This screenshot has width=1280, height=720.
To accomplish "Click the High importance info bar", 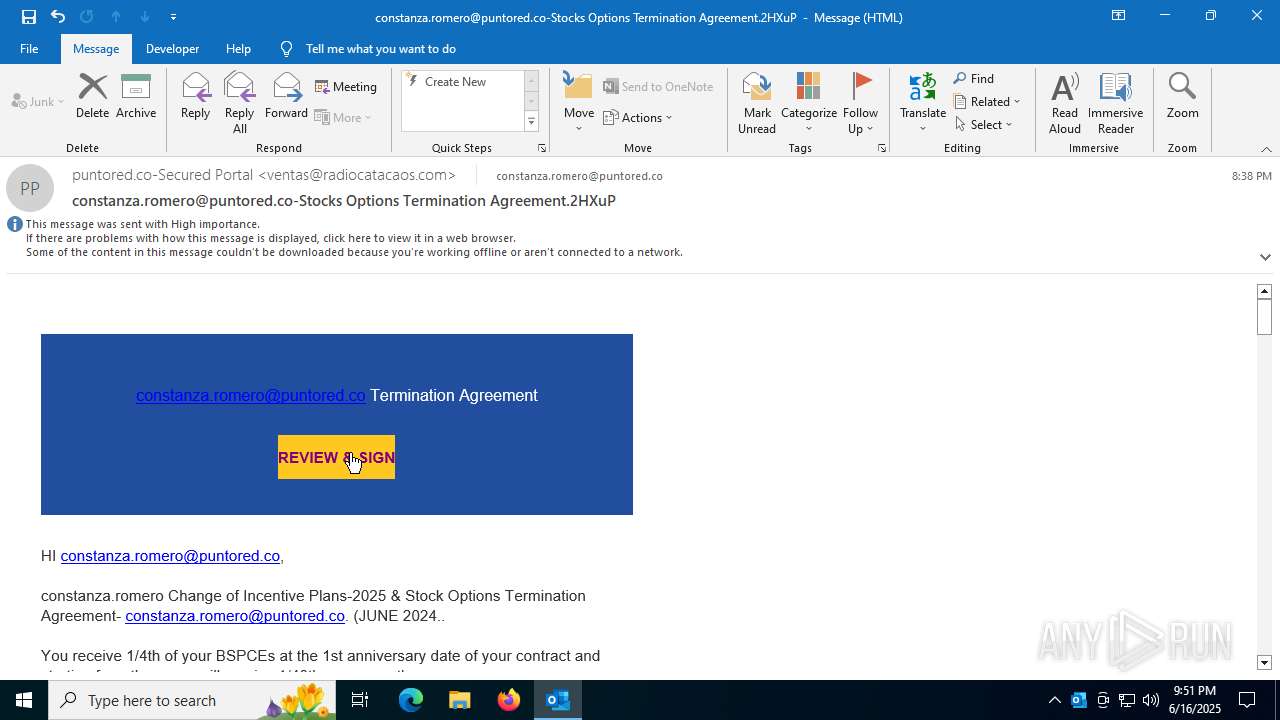I will [x=142, y=224].
